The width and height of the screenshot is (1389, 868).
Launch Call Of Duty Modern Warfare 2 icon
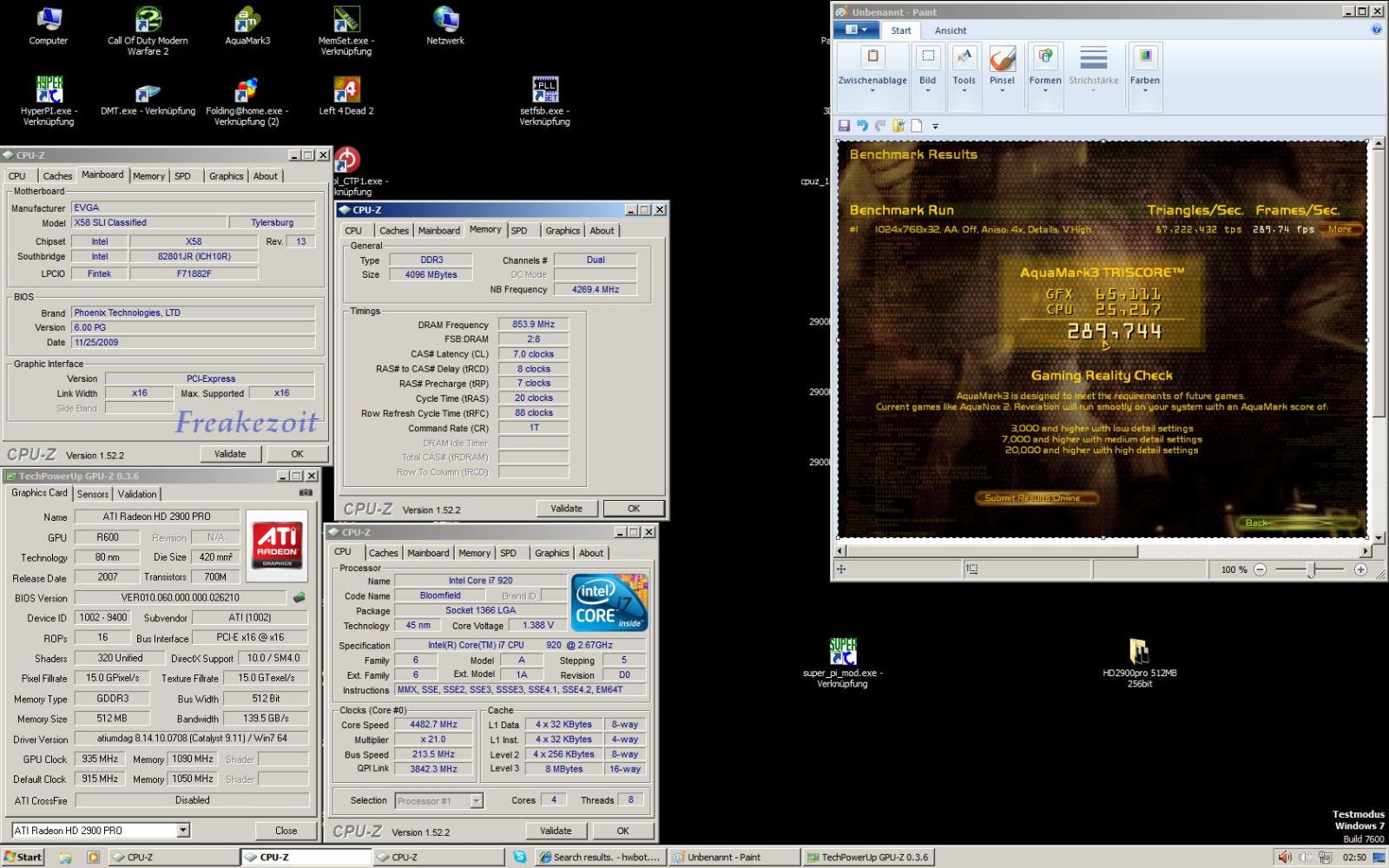pyautogui.click(x=148, y=31)
